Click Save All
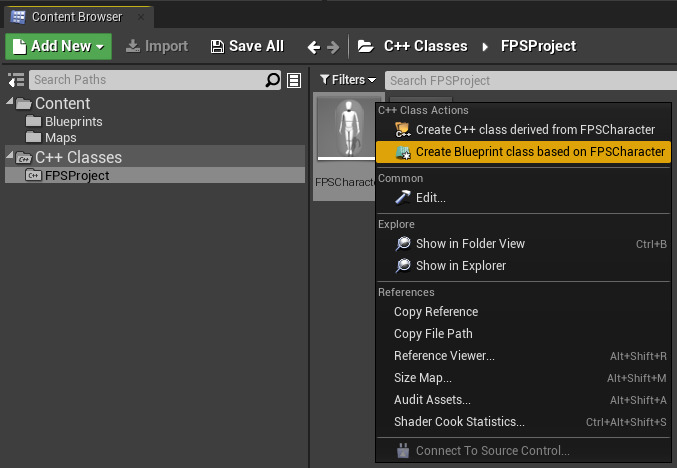 (247, 46)
